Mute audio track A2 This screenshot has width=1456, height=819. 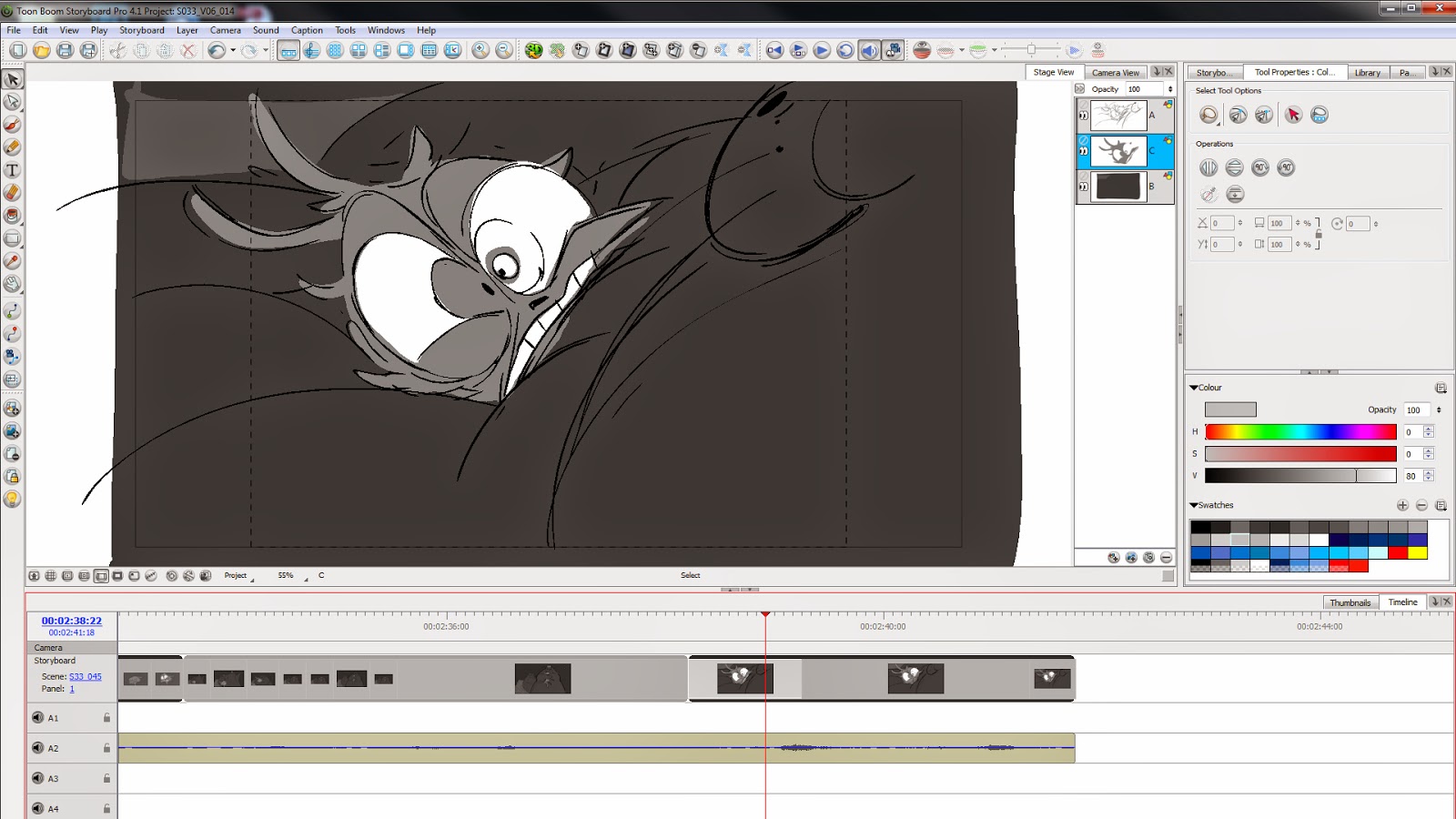tap(37, 748)
